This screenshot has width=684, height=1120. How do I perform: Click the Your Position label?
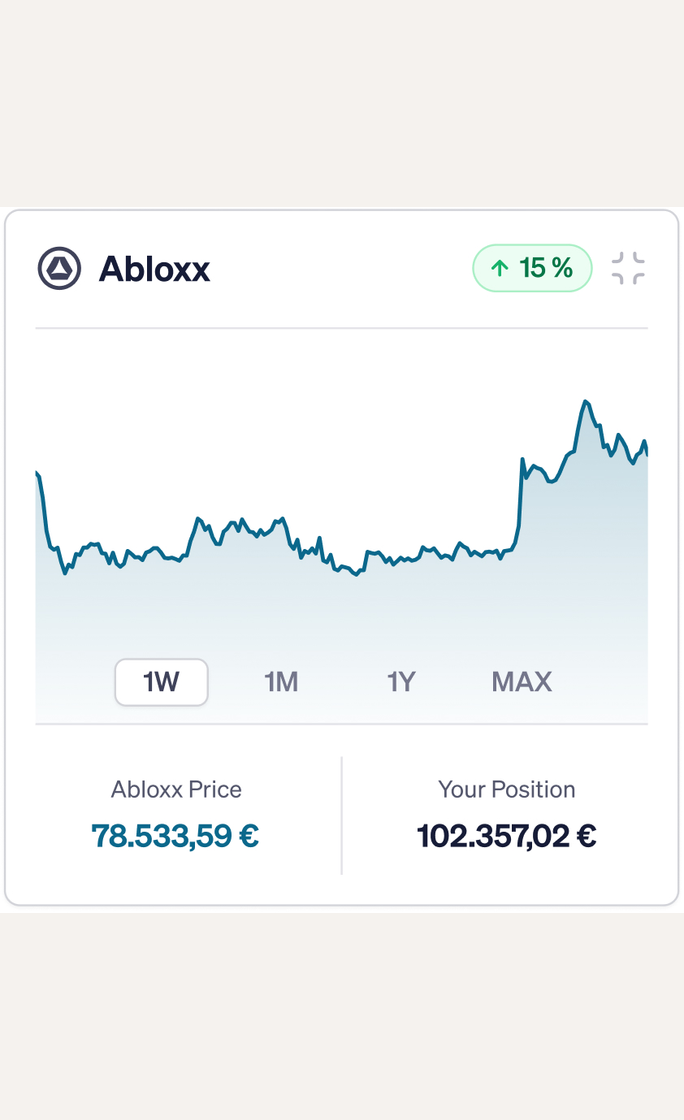pyautogui.click(x=507, y=789)
